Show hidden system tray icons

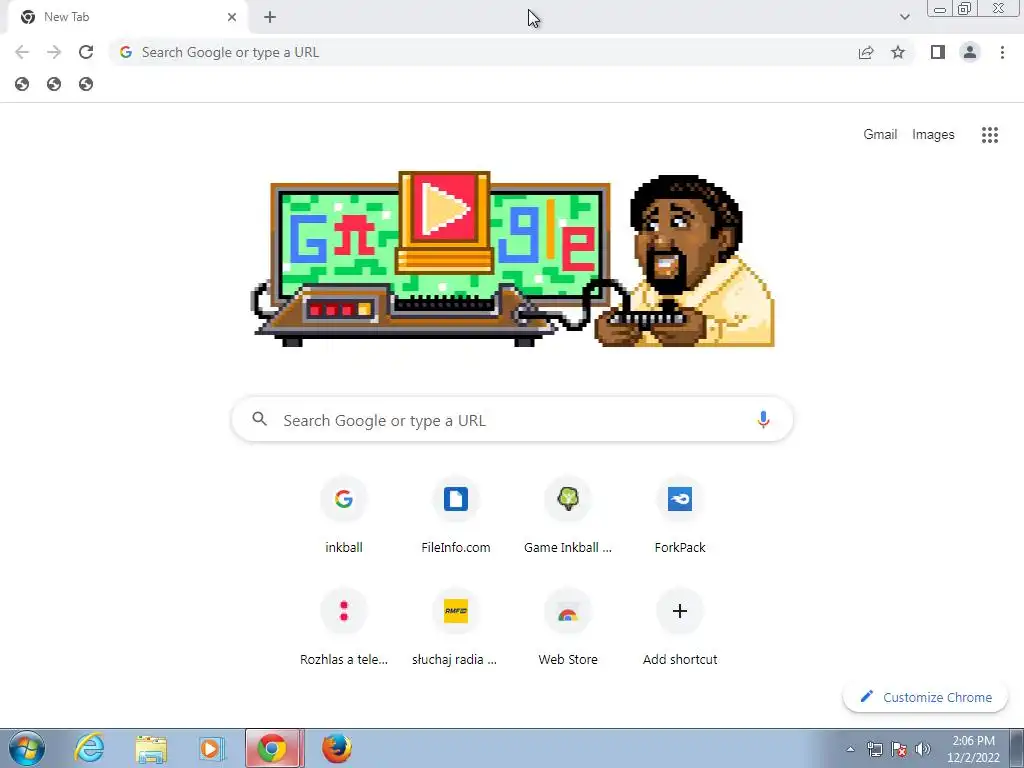tap(850, 749)
